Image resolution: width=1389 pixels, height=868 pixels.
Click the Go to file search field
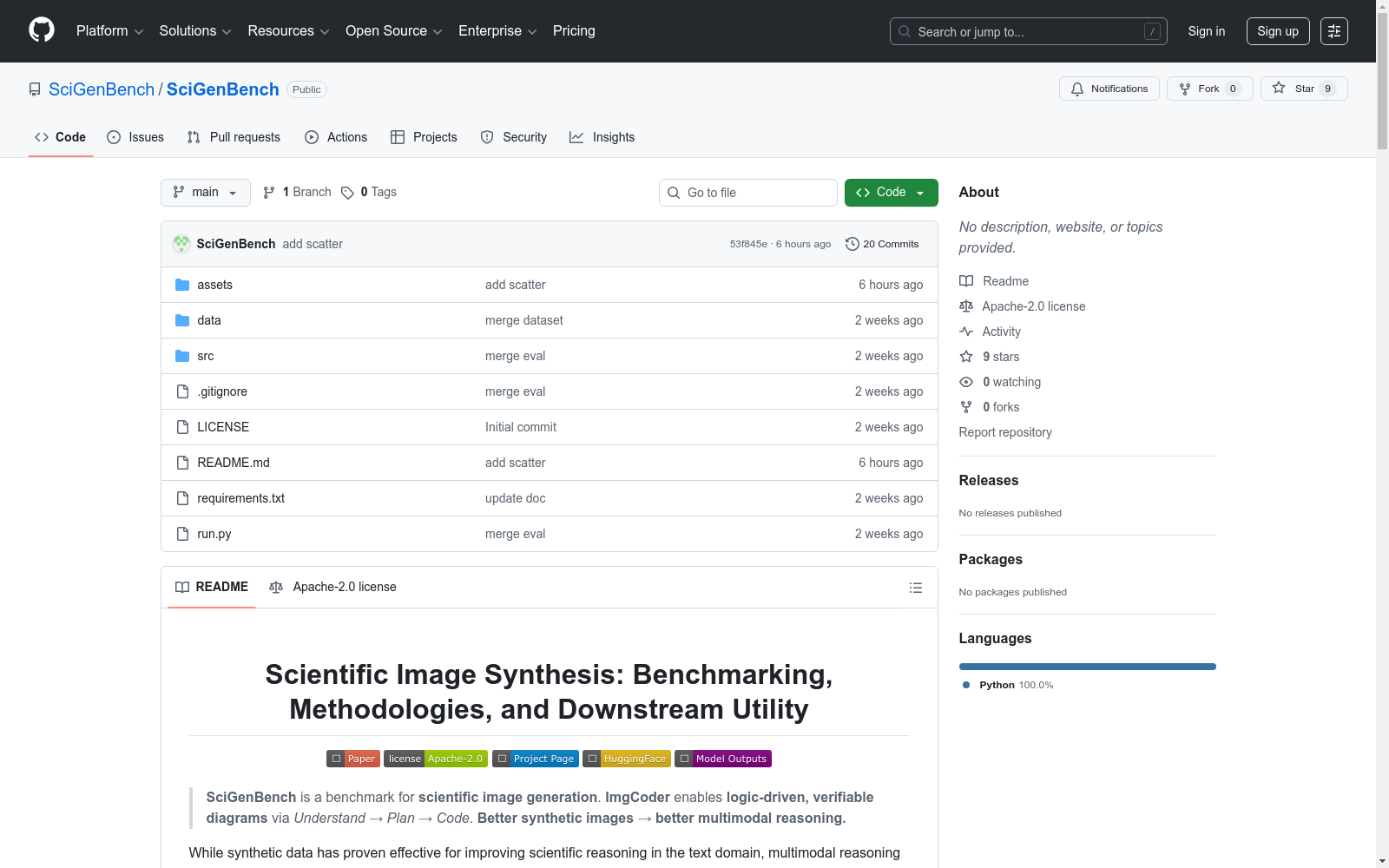pyautogui.click(x=748, y=193)
